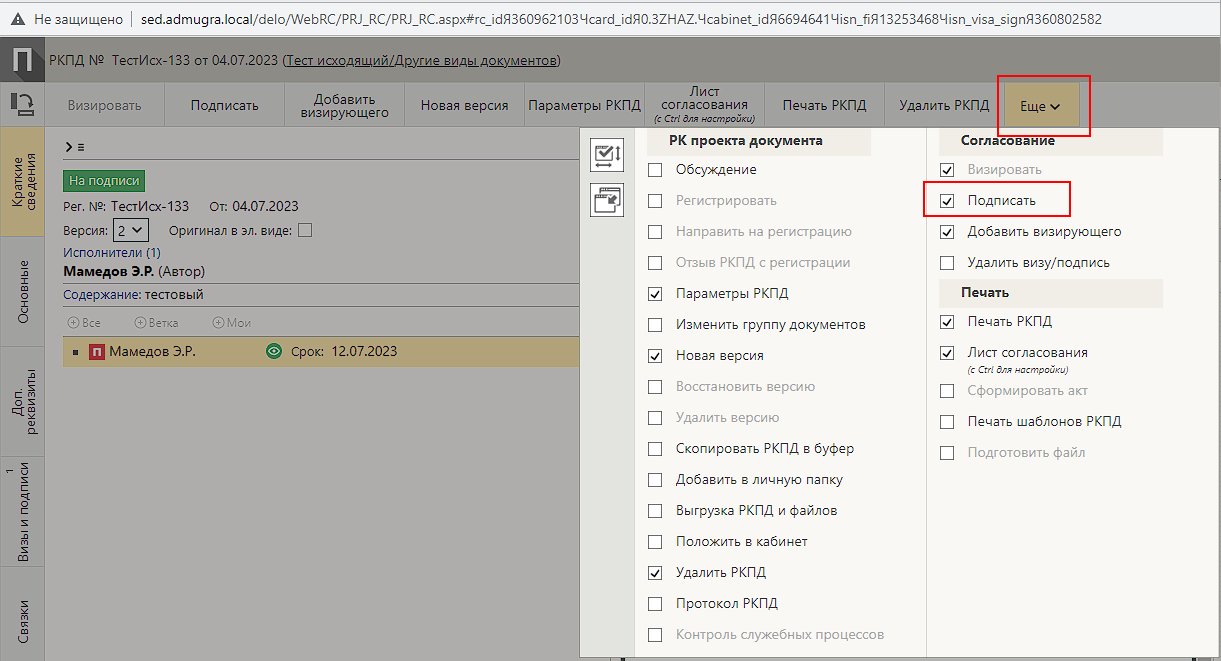The width and height of the screenshot is (1221, 661).
Task: Click the checklist reorder icon in dropdown panel
Action: (607, 154)
